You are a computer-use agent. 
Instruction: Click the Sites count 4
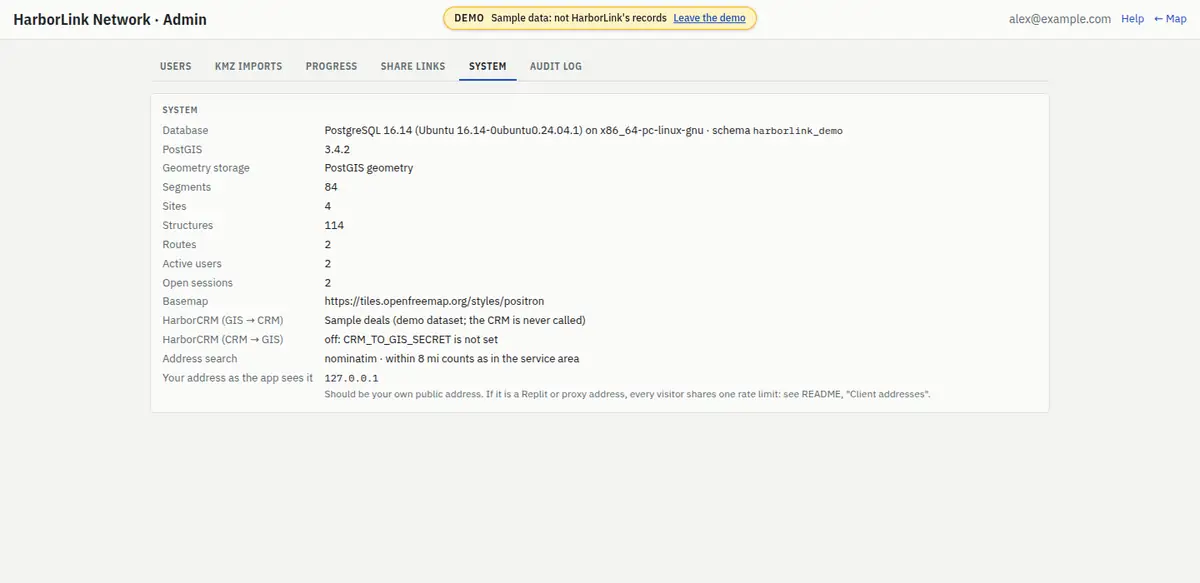click(328, 206)
